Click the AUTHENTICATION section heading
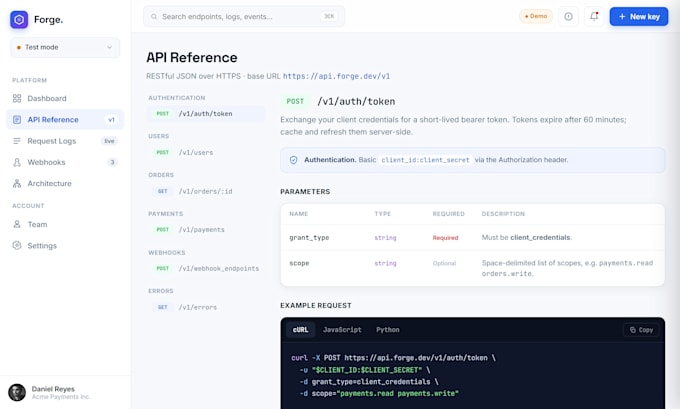The image size is (680, 409). [x=177, y=98]
